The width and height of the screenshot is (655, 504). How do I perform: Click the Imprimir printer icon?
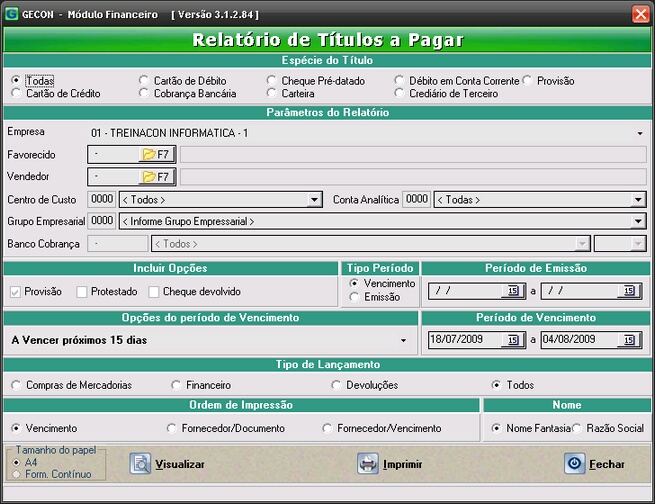coord(368,464)
